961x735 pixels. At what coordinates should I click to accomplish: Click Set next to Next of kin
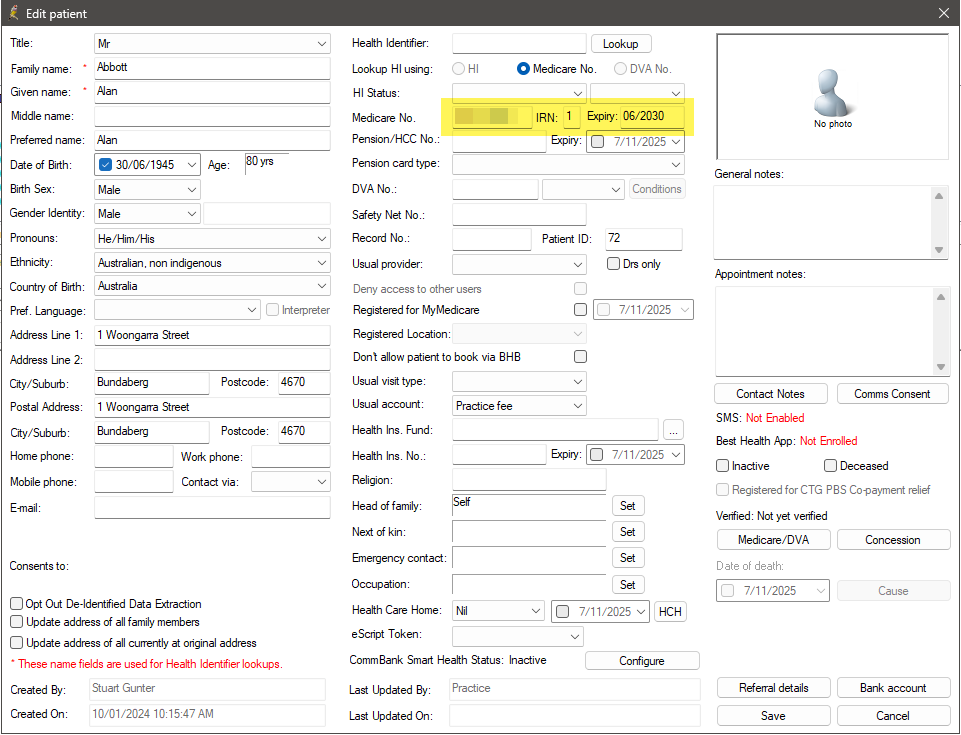627,532
